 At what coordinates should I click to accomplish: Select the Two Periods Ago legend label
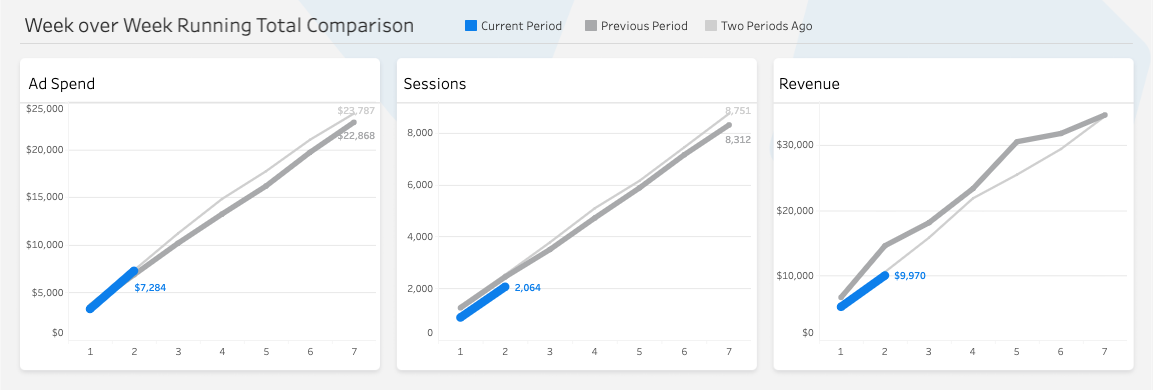click(766, 26)
